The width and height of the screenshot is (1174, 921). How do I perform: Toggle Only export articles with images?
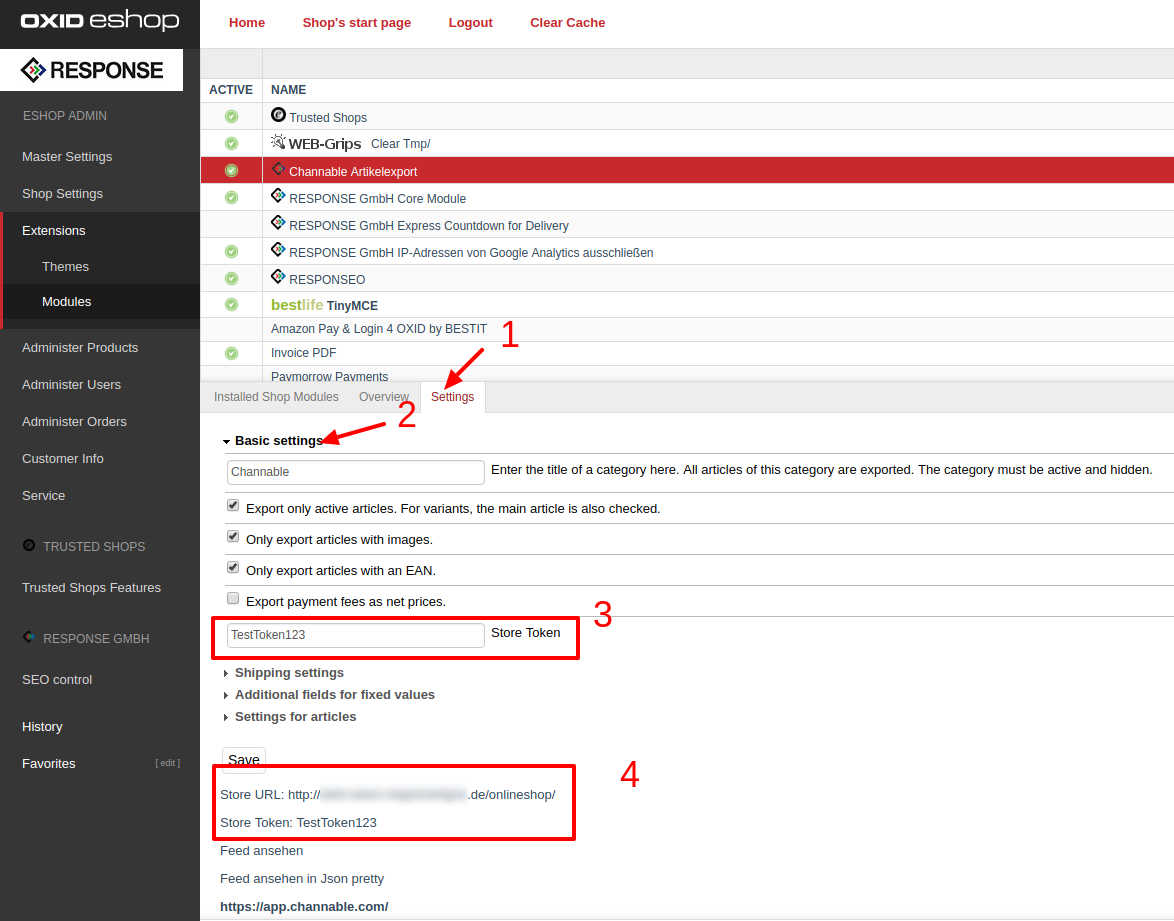(233, 536)
